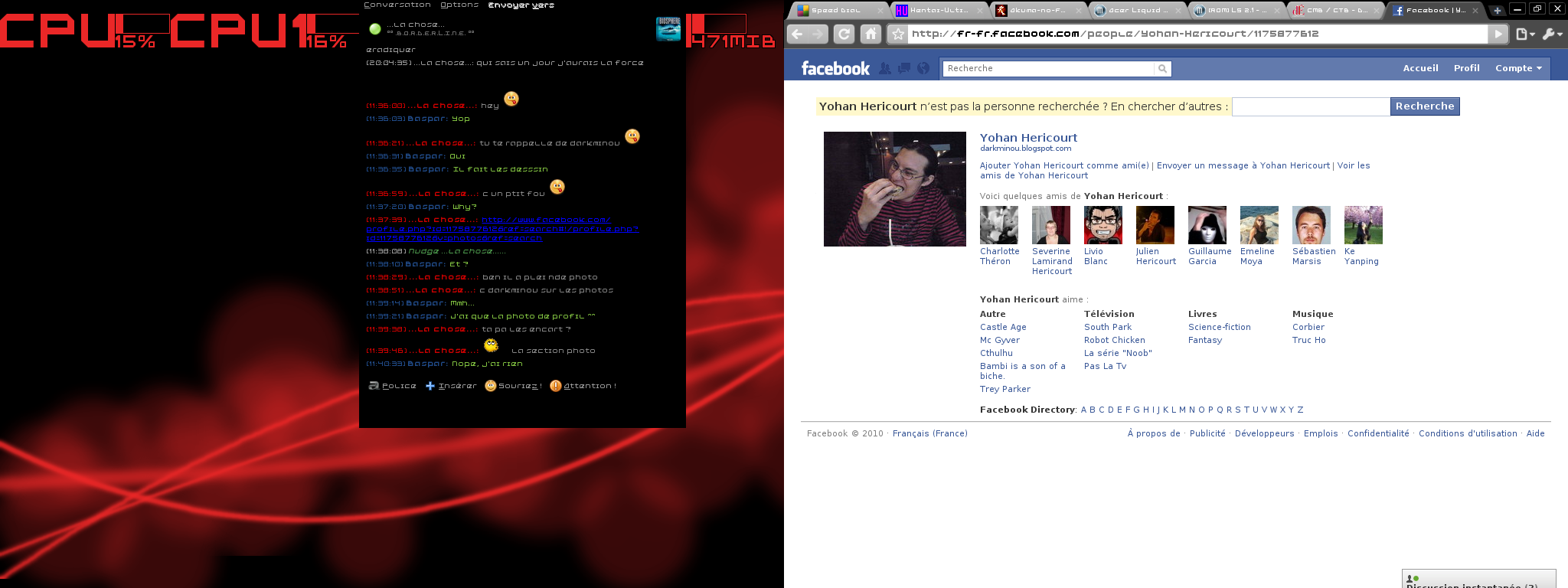
Task: Open Severine Lamirand Hericourt name link
Action: (x=1052, y=261)
